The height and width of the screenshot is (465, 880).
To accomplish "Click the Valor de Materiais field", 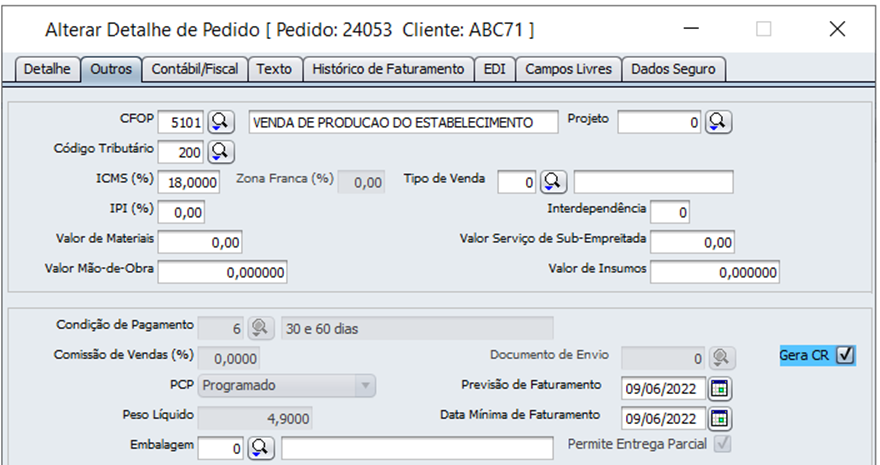I will click(x=200, y=242).
